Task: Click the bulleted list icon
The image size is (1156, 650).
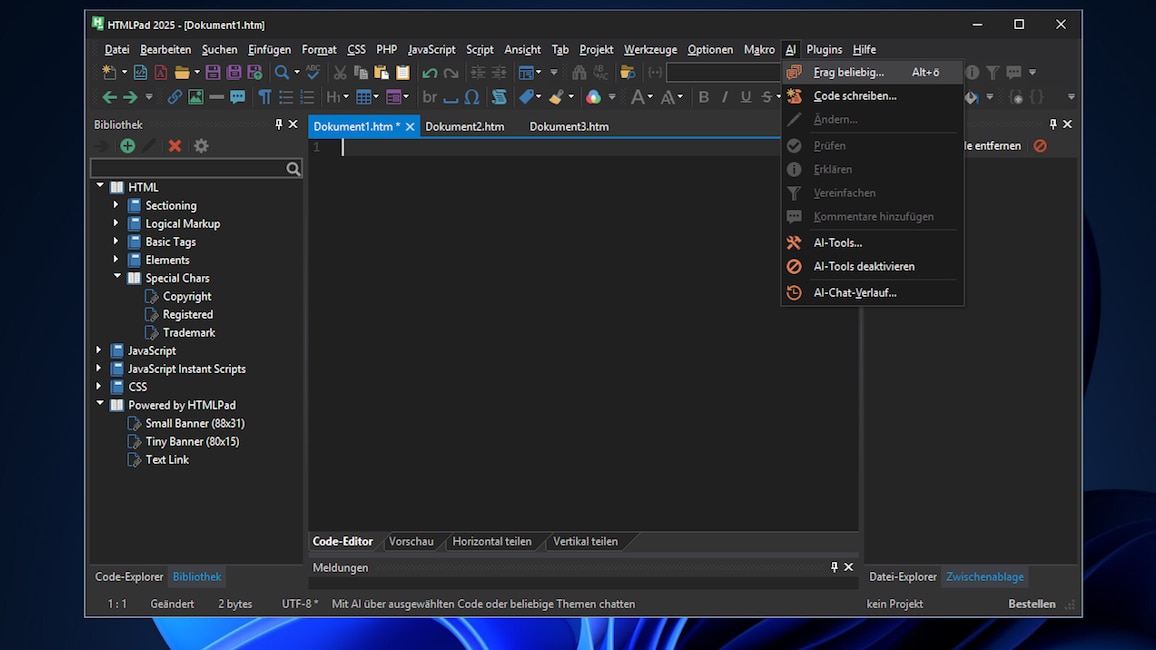Action: coord(286,97)
